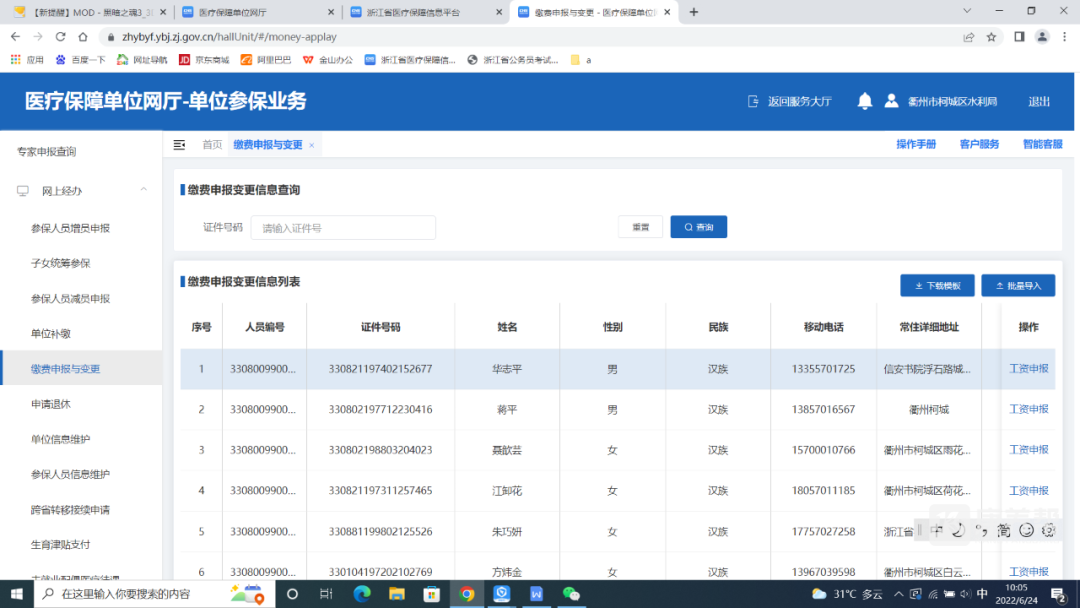The width and height of the screenshot is (1080, 608).
Task: Select 申请退休 in sidebar
Action: click(51, 404)
